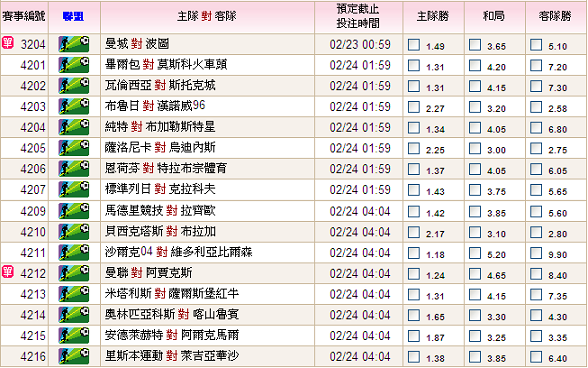Click the league icon for match 4206
Image resolution: width=588 pixels, height=368 pixels.
click(x=74, y=168)
